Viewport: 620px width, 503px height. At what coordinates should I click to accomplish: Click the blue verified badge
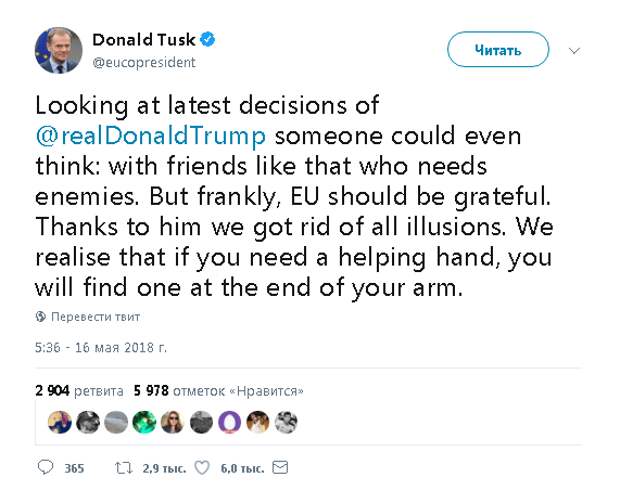pyautogui.click(x=208, y=40)
